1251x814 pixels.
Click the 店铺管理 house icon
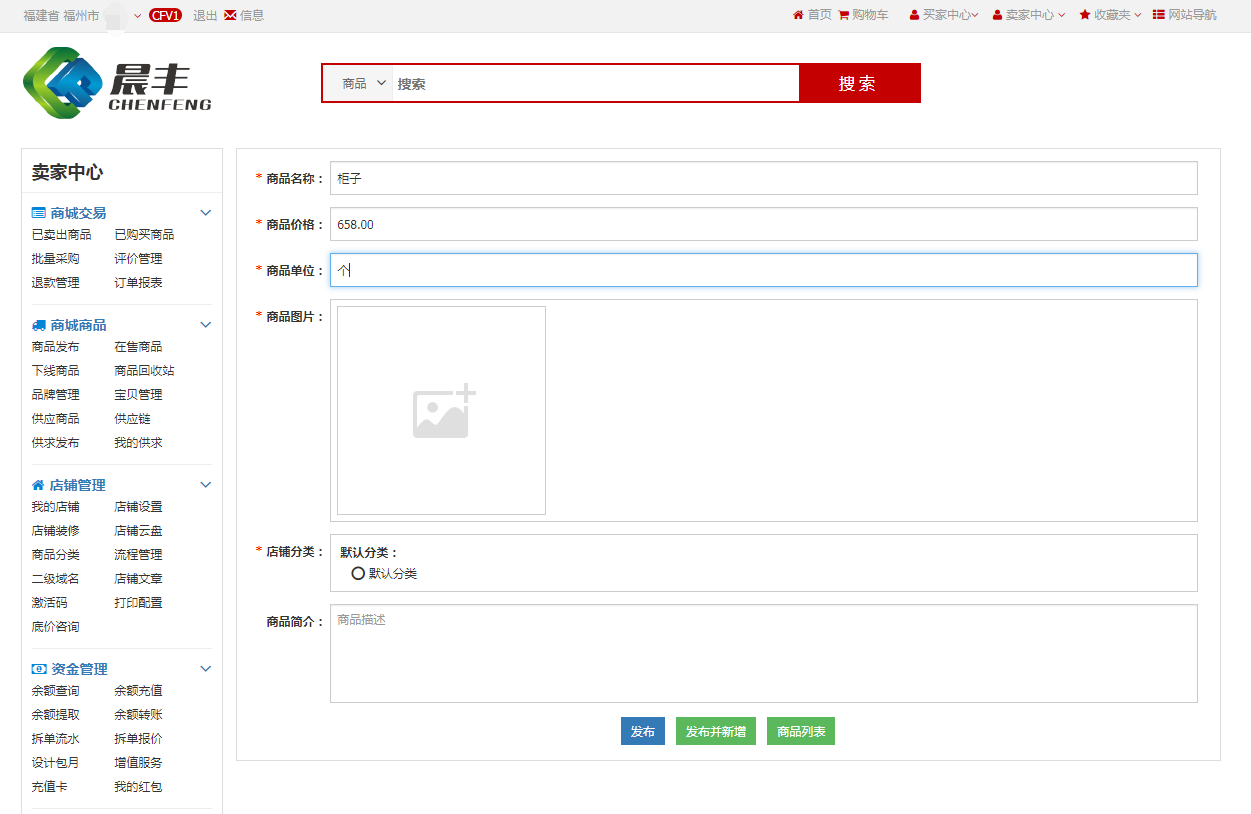click(x=38, y=485)
